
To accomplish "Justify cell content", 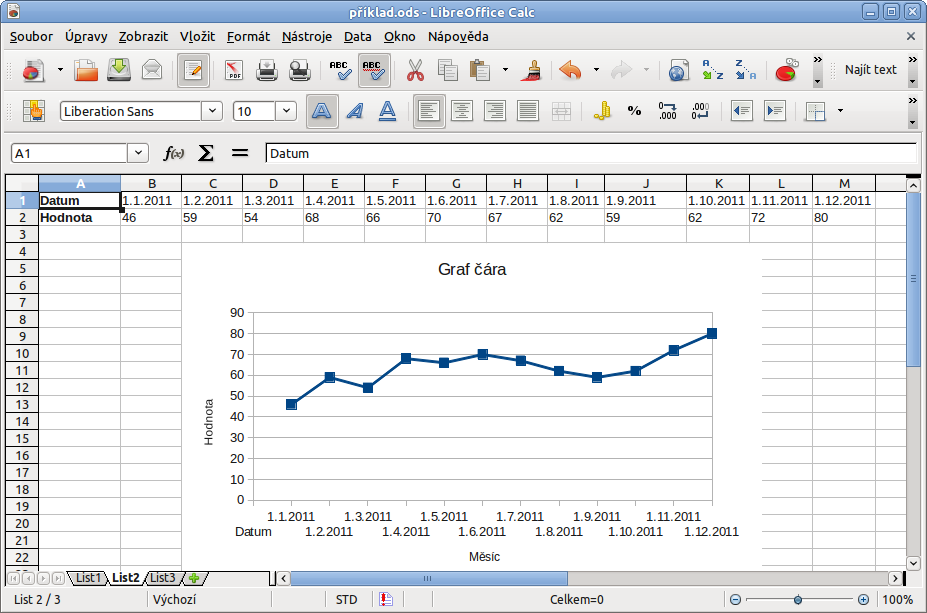I will (x=528, y=111).
